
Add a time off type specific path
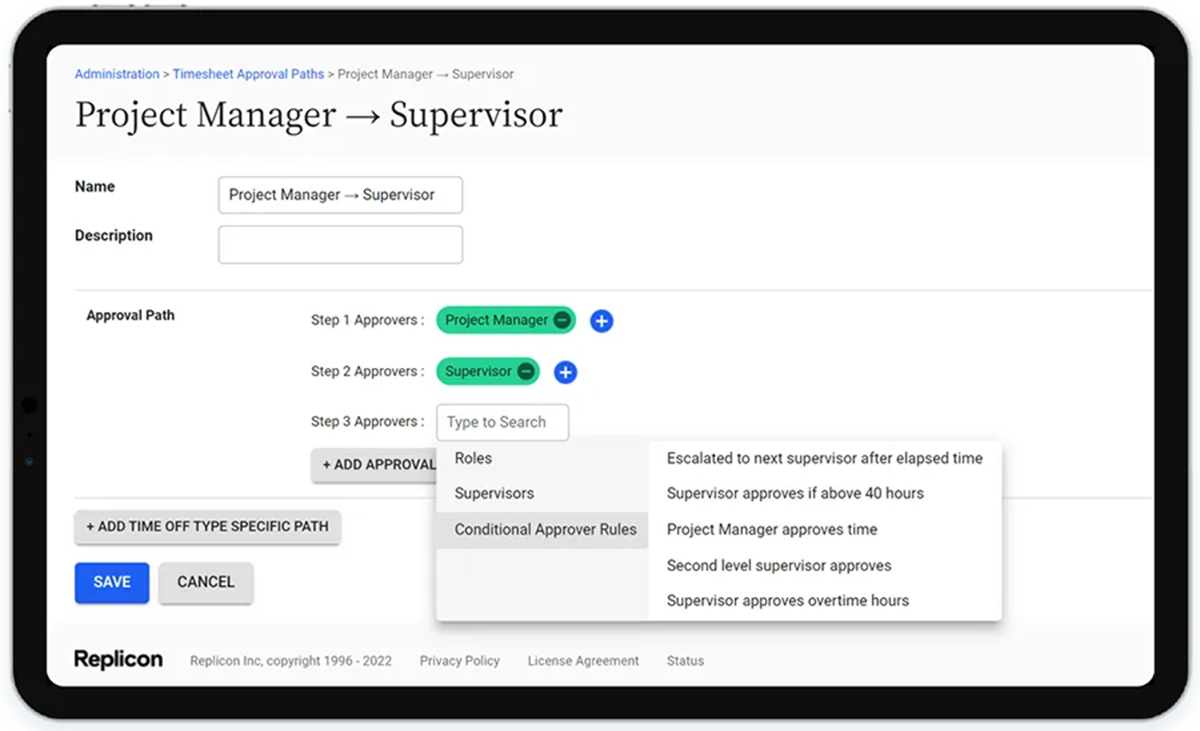207,526
